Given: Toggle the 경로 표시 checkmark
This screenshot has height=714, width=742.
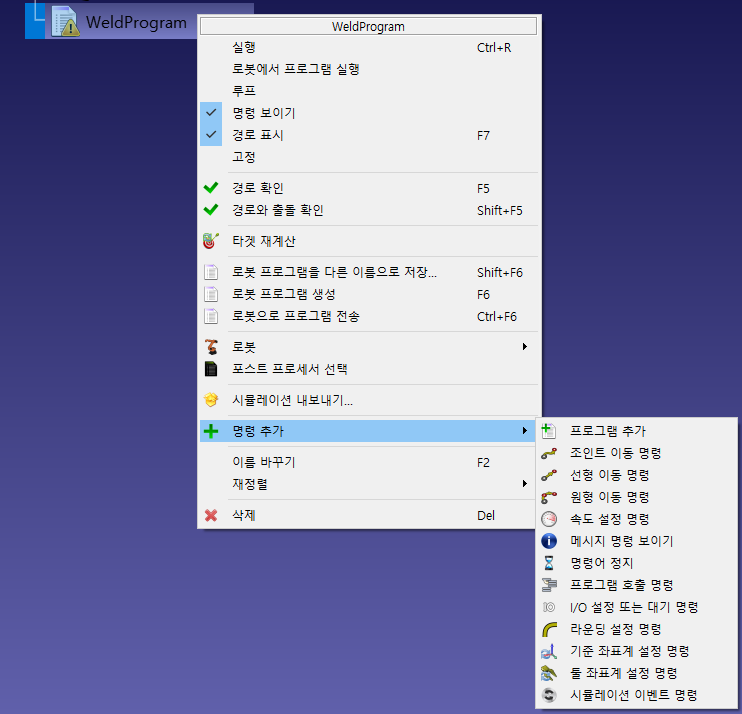Looking at the screenshot, I should point(211,134).
